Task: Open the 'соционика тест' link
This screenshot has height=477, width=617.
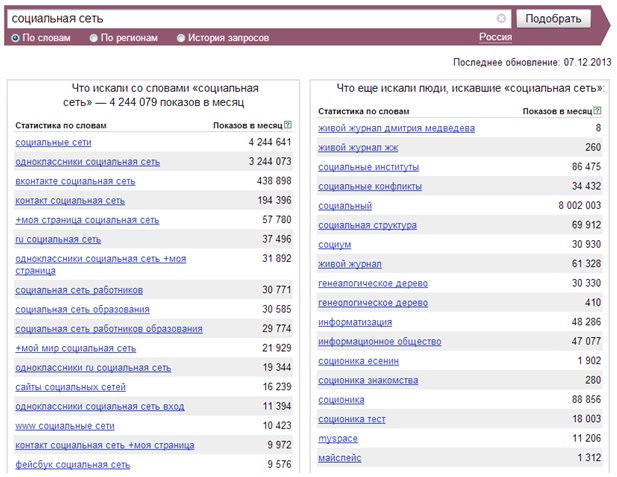Action: pos(352,420)
